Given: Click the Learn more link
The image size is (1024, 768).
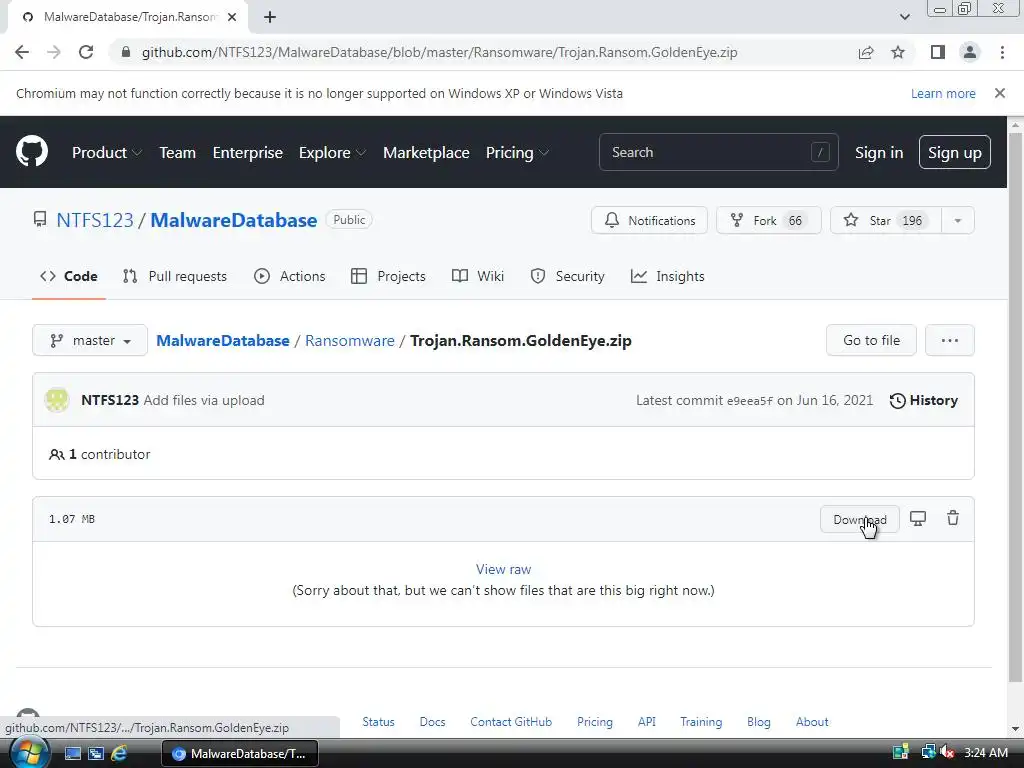Looking at the screenshot, I should tap(943, 93).
